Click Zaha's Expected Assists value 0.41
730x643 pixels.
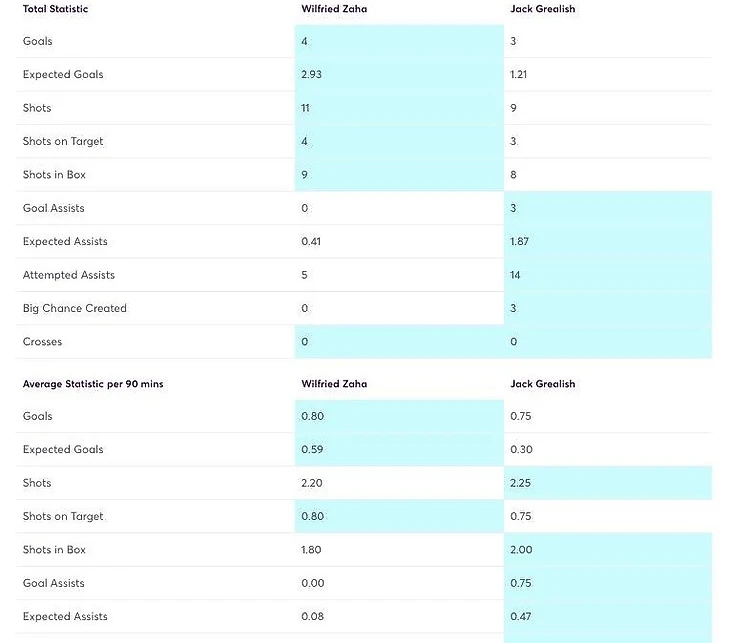pyautogui.click(x=311, y=242)
